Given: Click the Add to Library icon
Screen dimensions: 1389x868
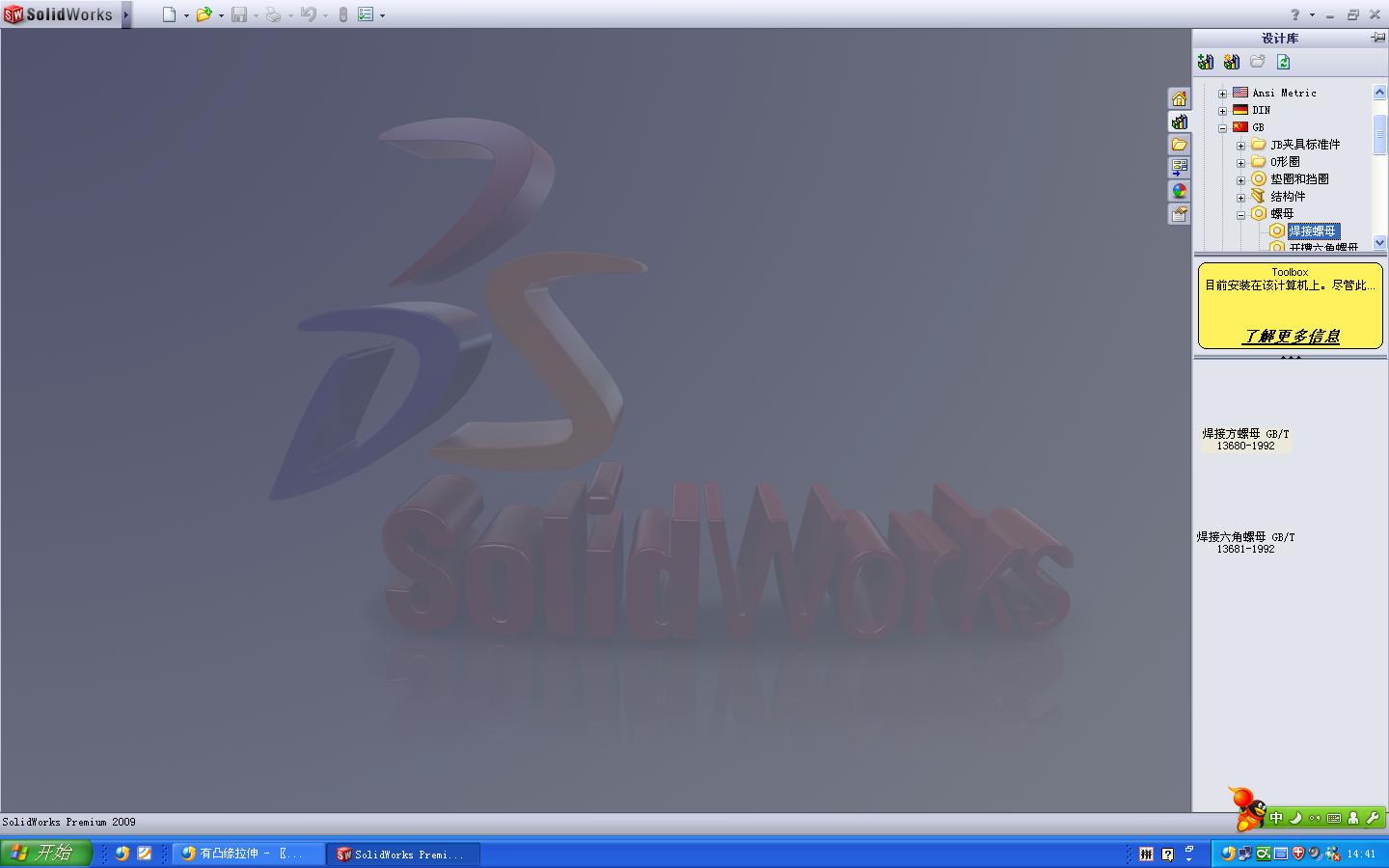Looking at the screenshot, I should pyautogui.click(x=1206, y=62).
